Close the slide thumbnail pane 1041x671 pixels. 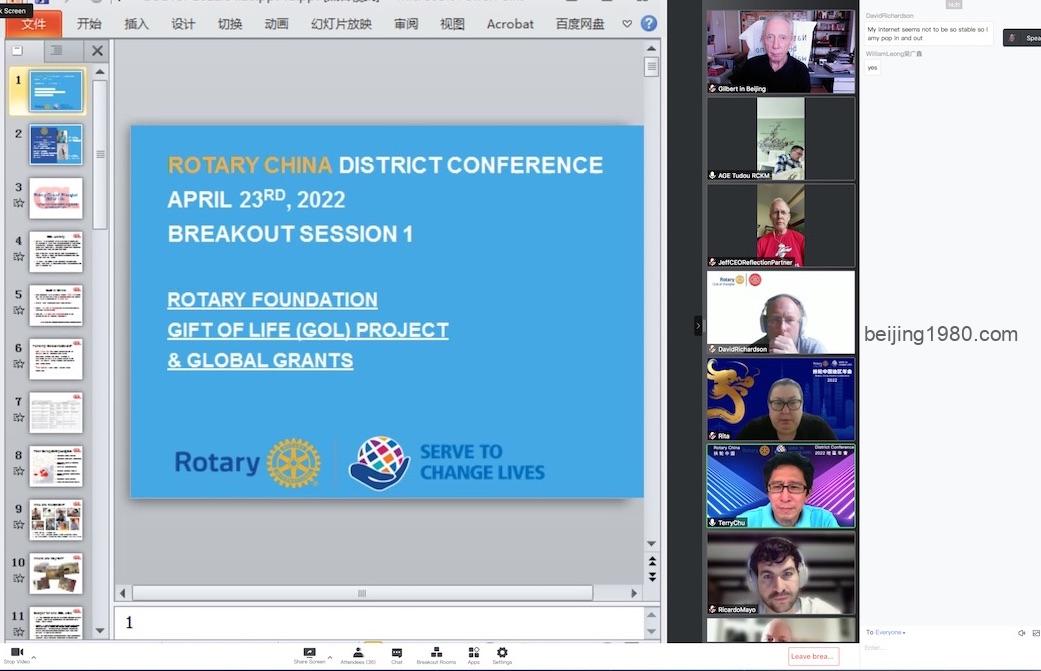98,50
